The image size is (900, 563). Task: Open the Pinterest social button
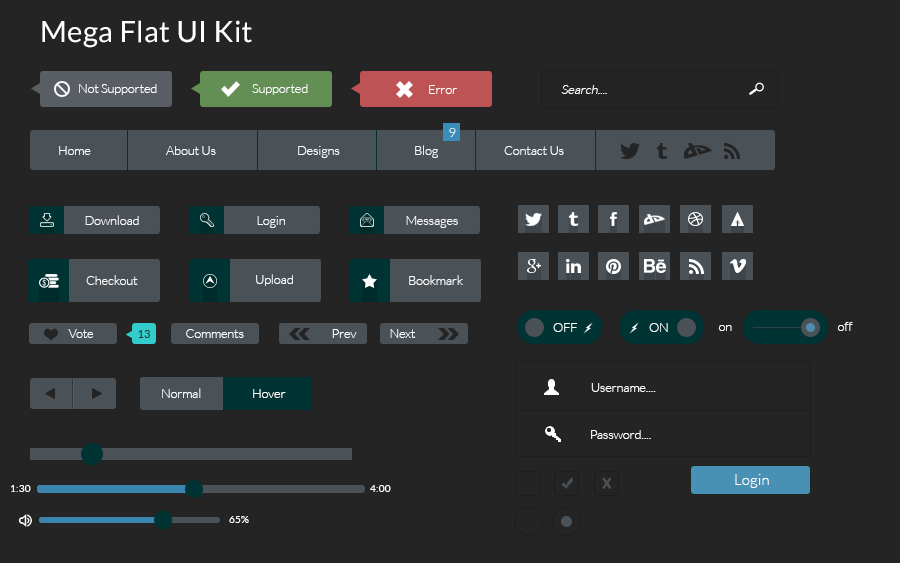[x=613, y=266]
